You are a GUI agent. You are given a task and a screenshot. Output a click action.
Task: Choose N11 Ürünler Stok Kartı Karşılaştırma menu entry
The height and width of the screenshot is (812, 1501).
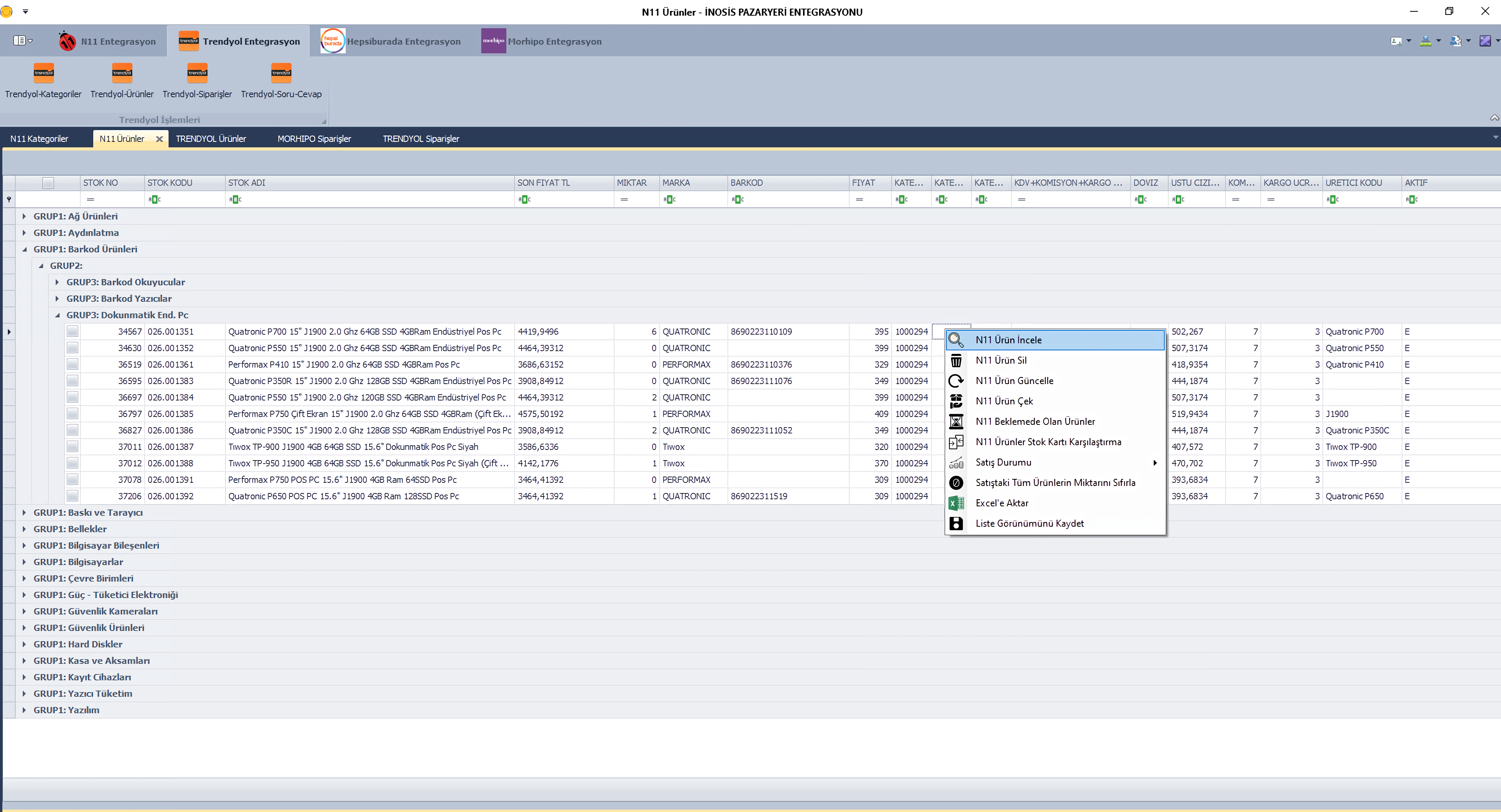coord(1055,442)
